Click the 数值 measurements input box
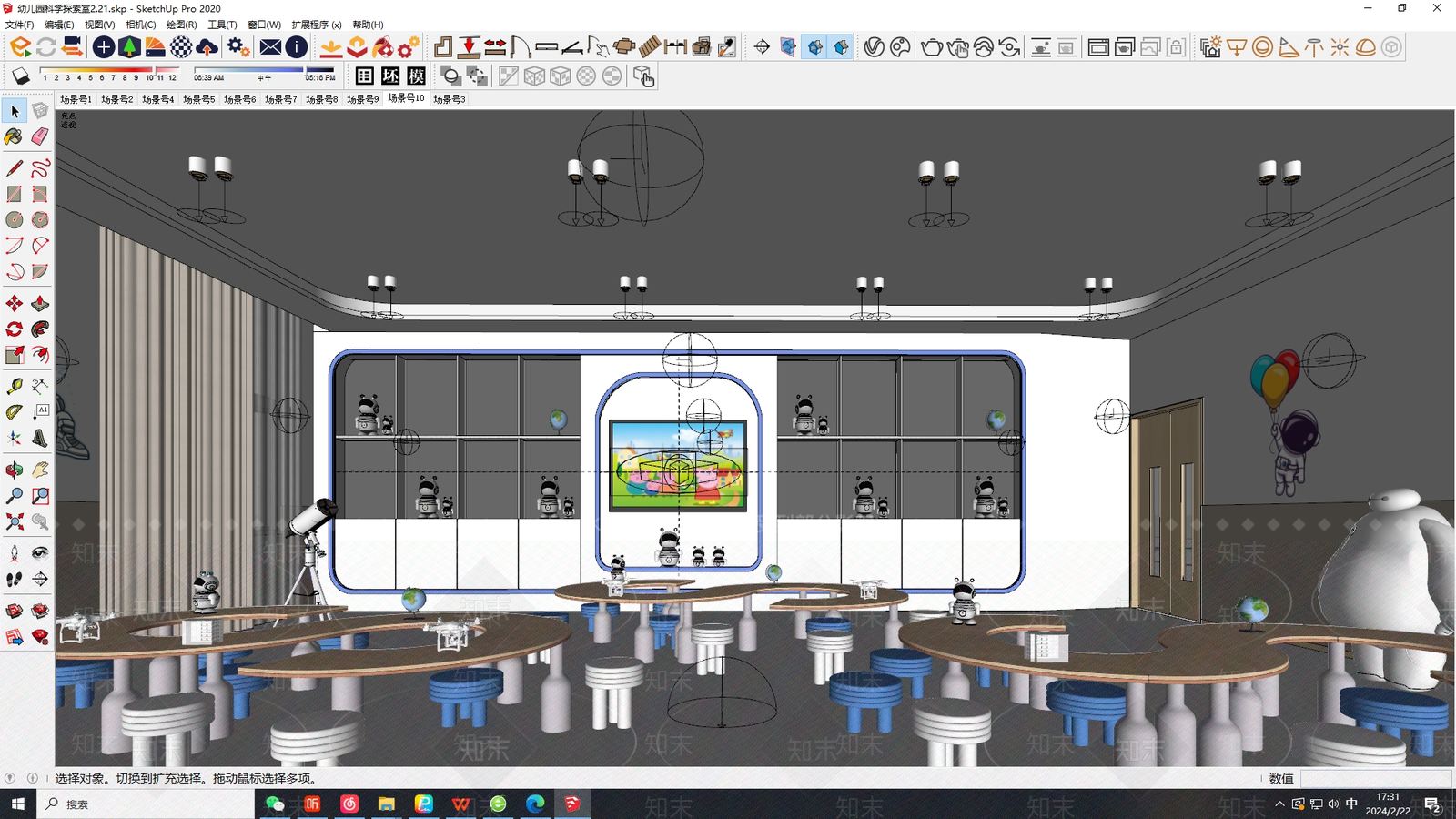1456x819 pixels. click(1376, 778)
